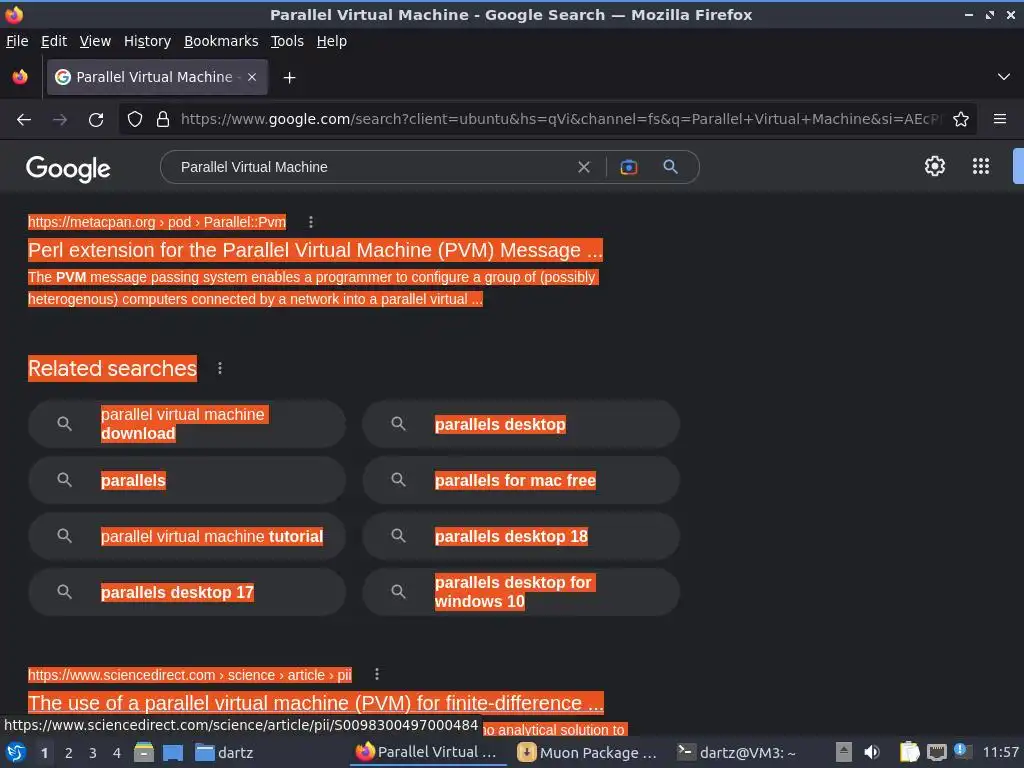Click the Google search magnifier button

pyautogui.click(x=670, y=167)
